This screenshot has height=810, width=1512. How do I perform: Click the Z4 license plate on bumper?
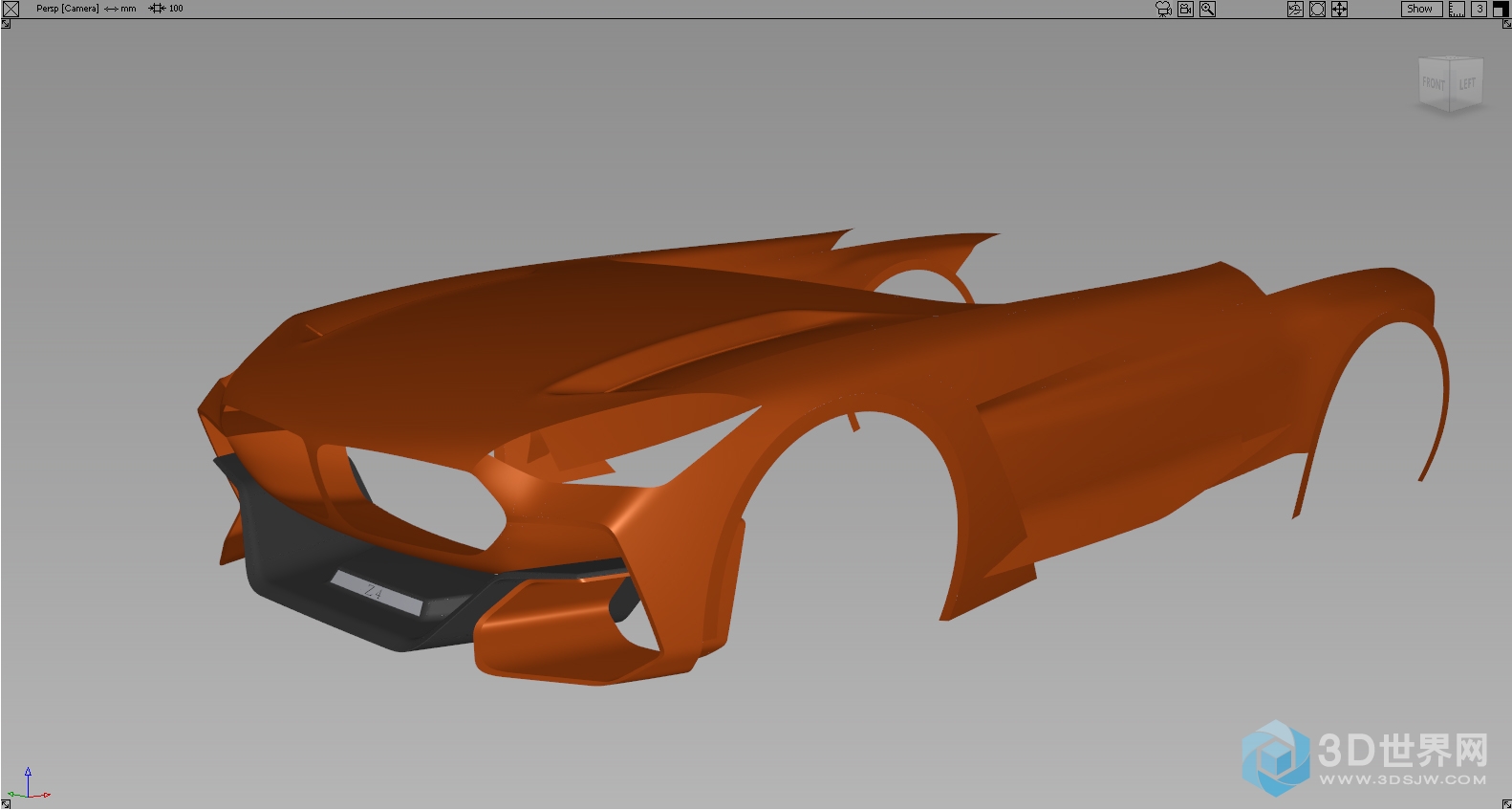click(x=377, y=593)
